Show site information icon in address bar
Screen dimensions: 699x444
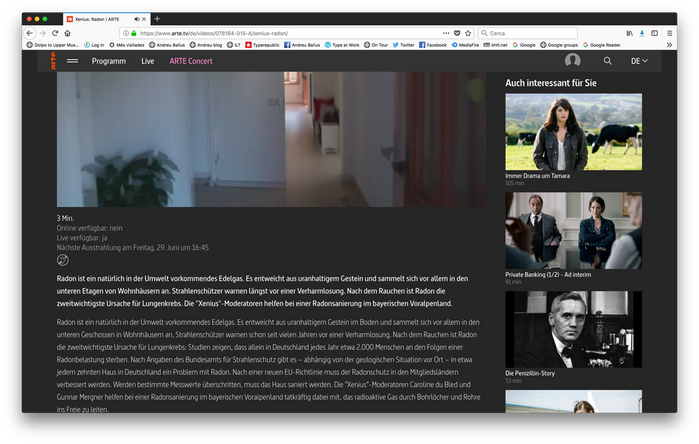tap(126, 33)
